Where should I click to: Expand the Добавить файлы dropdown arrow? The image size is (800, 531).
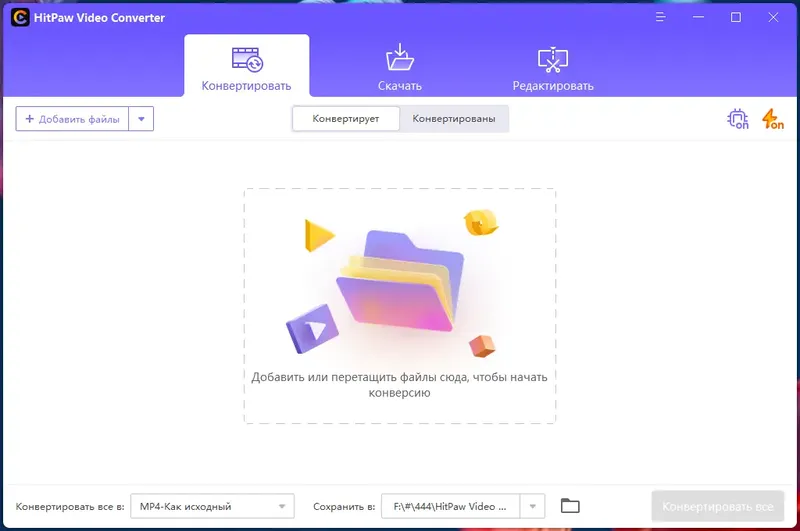point(141,119)
